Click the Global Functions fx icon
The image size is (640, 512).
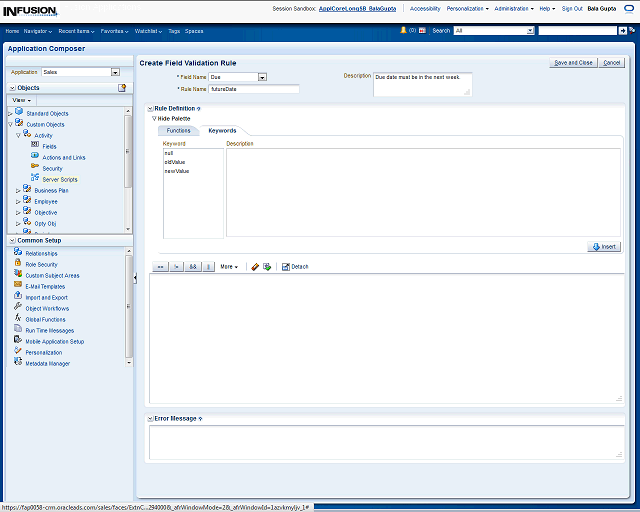coord(18,319)
